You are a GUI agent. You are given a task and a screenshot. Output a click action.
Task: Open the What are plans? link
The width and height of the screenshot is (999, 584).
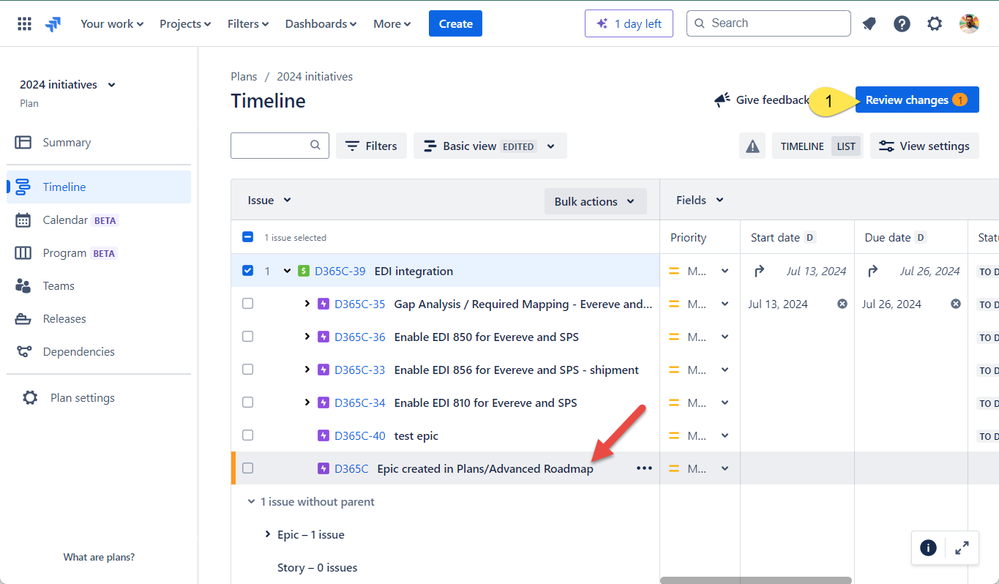coord(99,557)
